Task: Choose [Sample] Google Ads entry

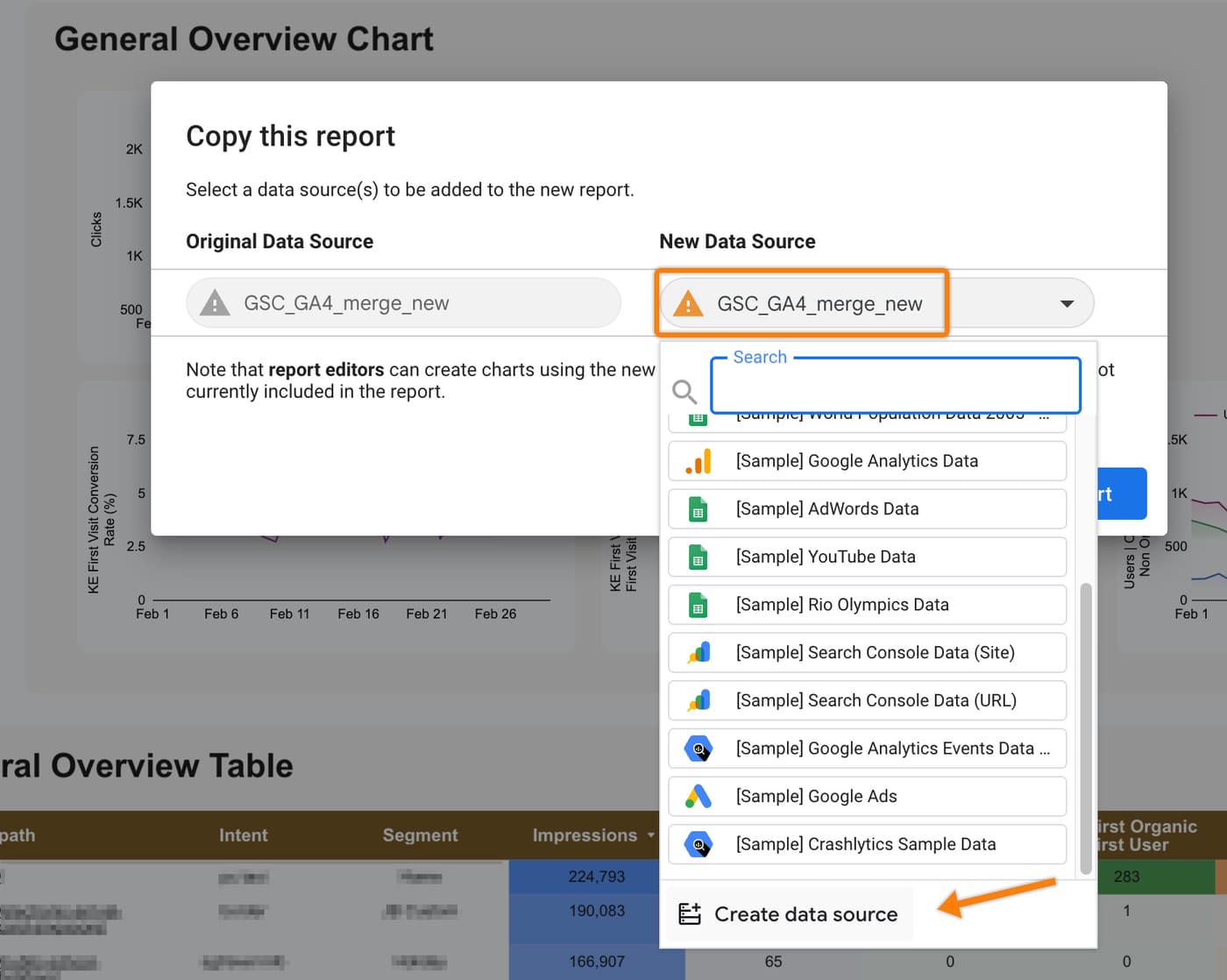Action: pyautogui.click(x=867, y=796)
